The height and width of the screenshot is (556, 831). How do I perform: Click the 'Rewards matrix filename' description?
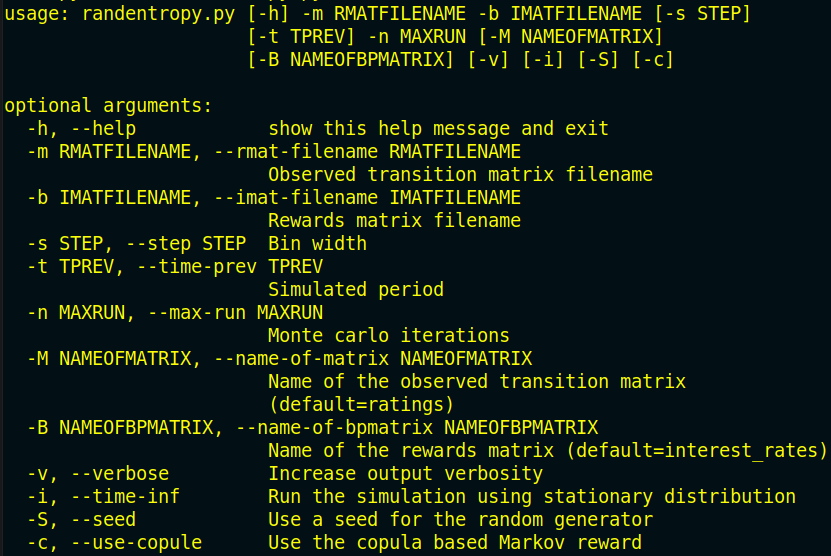coord(394,220)
